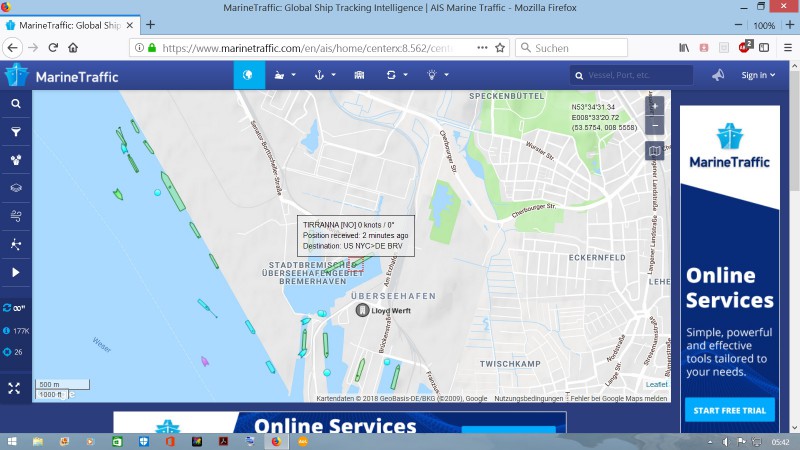Open the Online Services bottom banner
This screenshot has height=450, width=800.
[340, 423]
